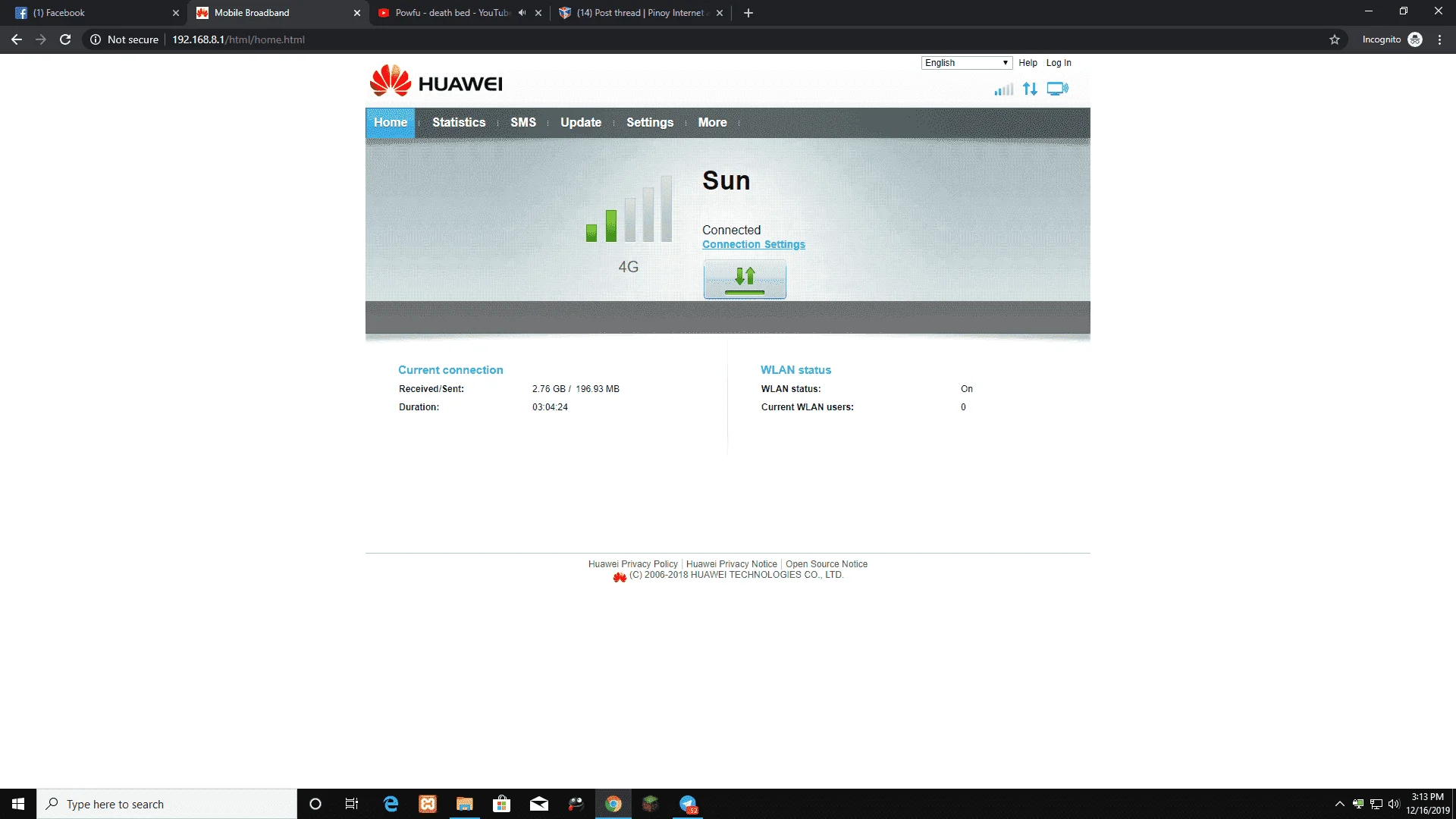Select the Received/Sent value 2.76 GB / 196.93 MB
This screenshot has height=819, width=1456.
click(576, 389)
